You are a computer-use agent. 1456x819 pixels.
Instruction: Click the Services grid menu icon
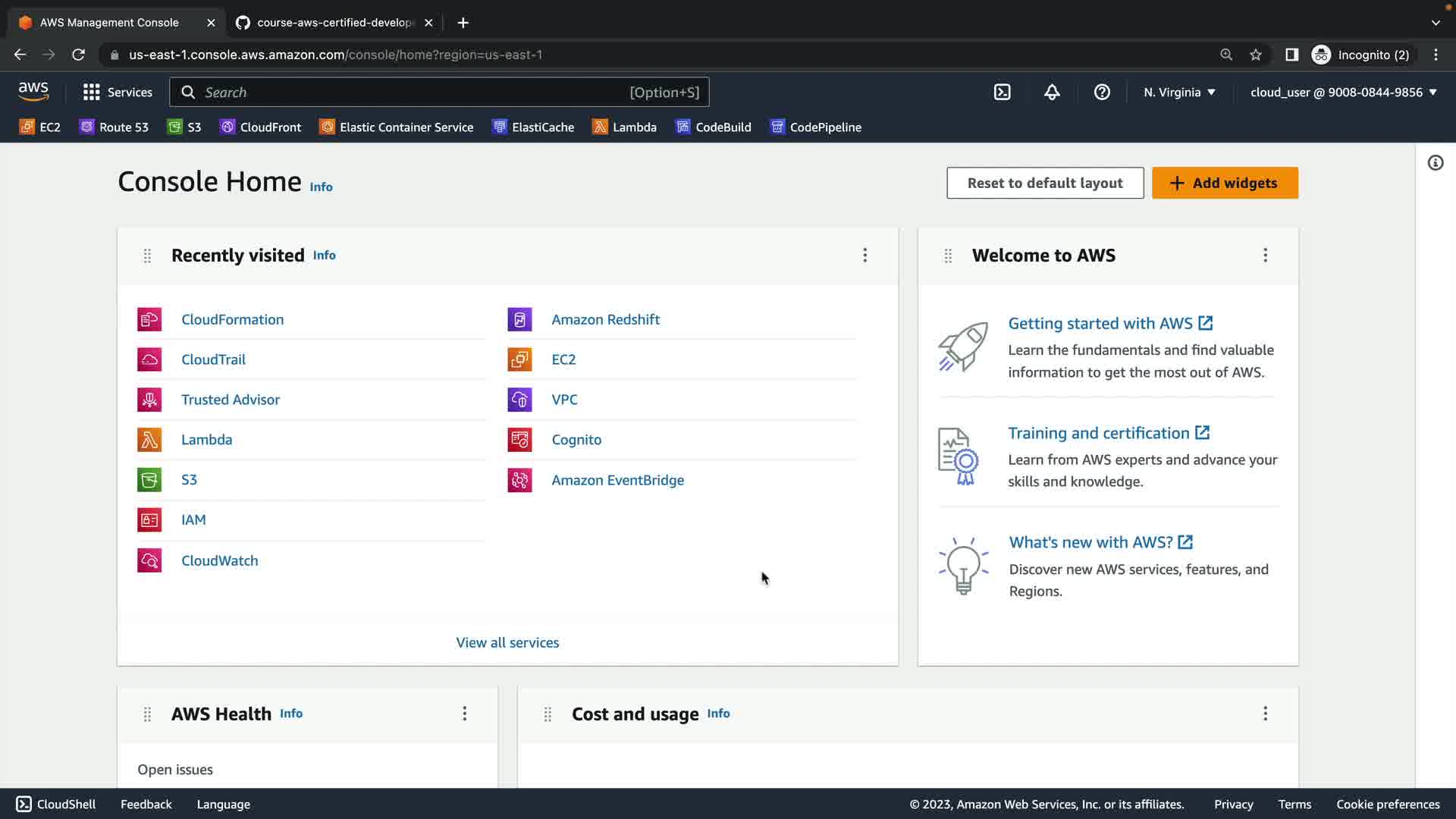point(91,93)
